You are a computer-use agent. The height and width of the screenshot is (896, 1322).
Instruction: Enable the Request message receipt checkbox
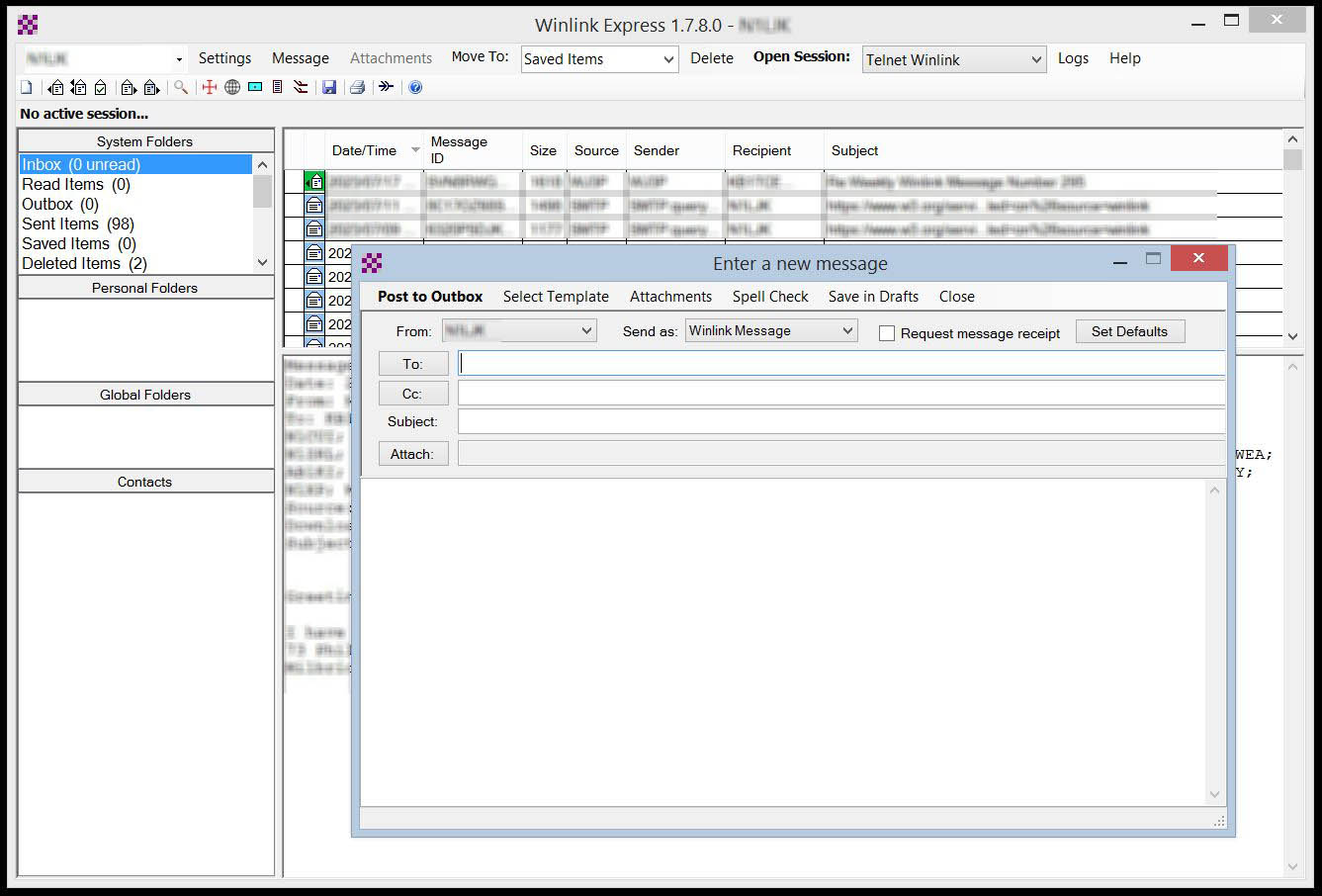(886, 333)
